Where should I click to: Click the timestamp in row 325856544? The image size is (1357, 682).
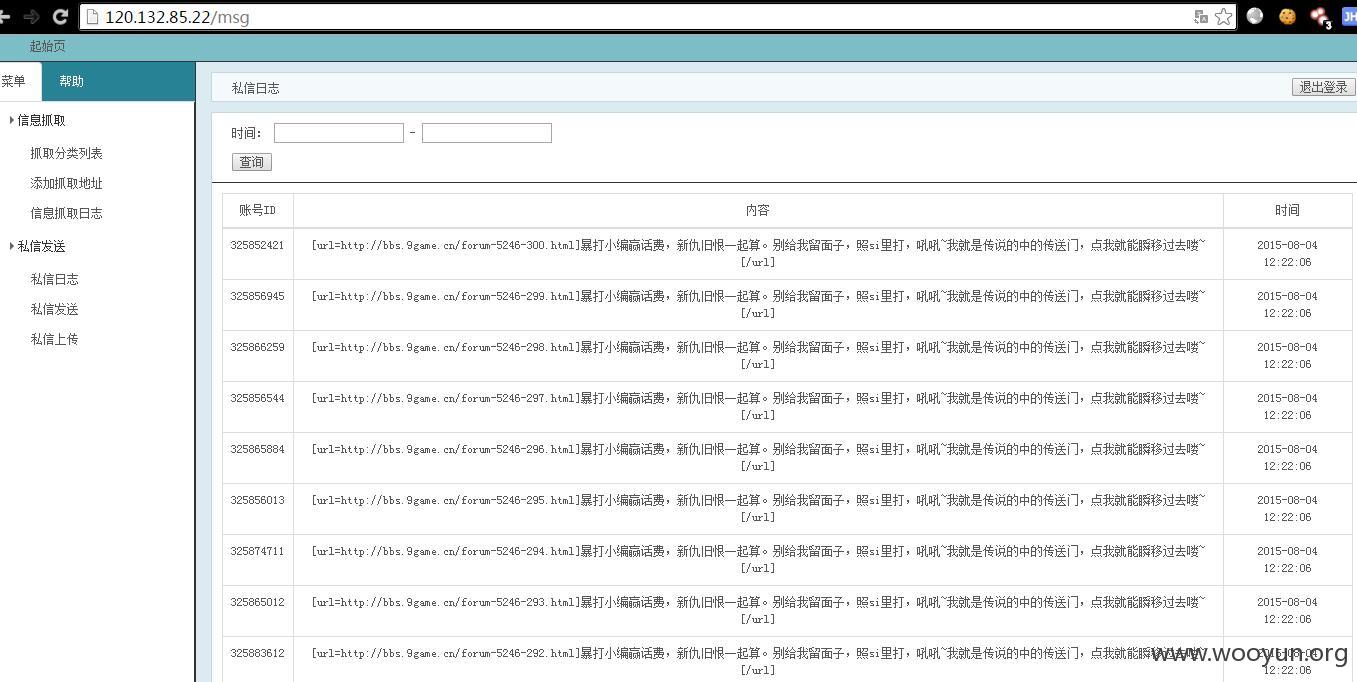(x=1287, y=407)
